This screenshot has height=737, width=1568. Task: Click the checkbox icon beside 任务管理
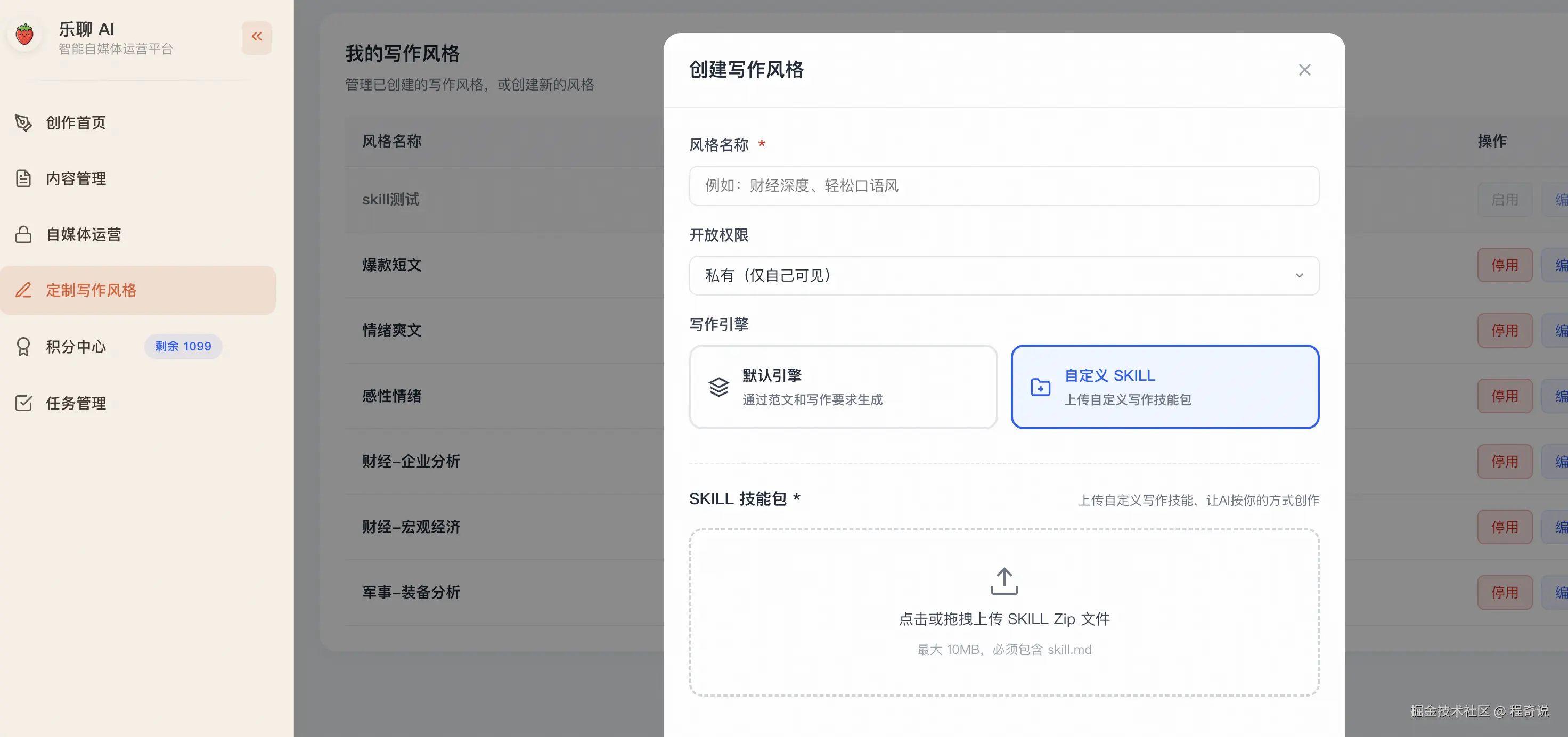[23, 403]
